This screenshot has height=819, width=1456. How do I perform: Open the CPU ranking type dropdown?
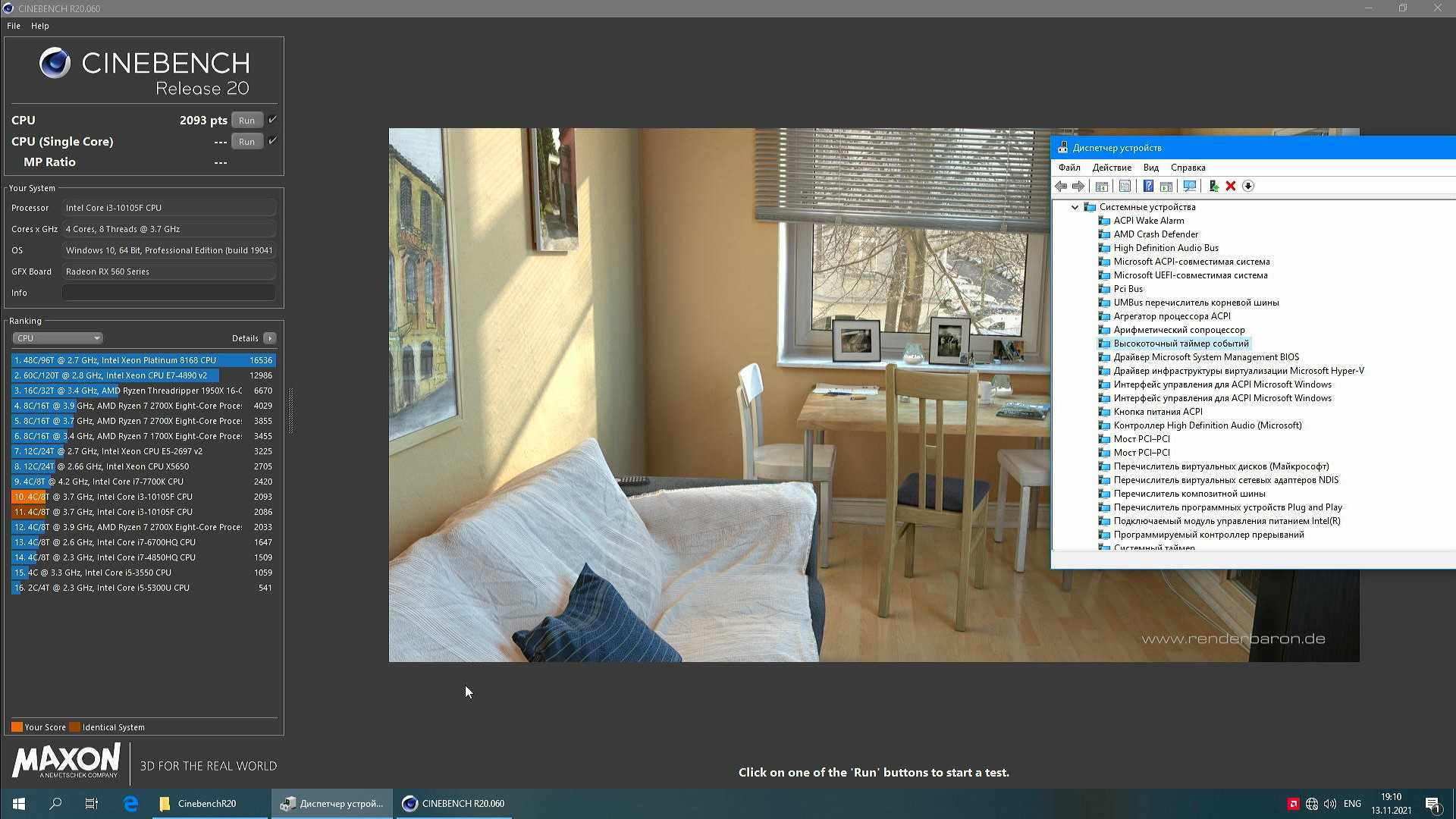click(x=58, y=338)
